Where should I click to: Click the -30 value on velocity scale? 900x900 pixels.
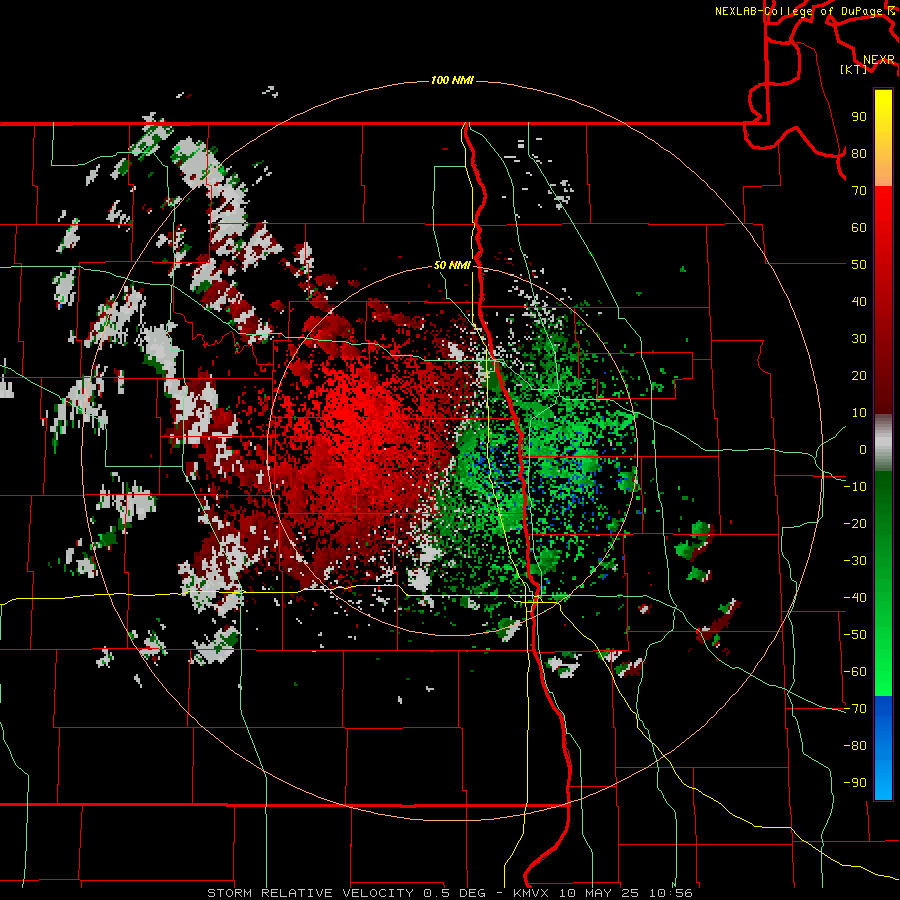[x=855, y=561]
